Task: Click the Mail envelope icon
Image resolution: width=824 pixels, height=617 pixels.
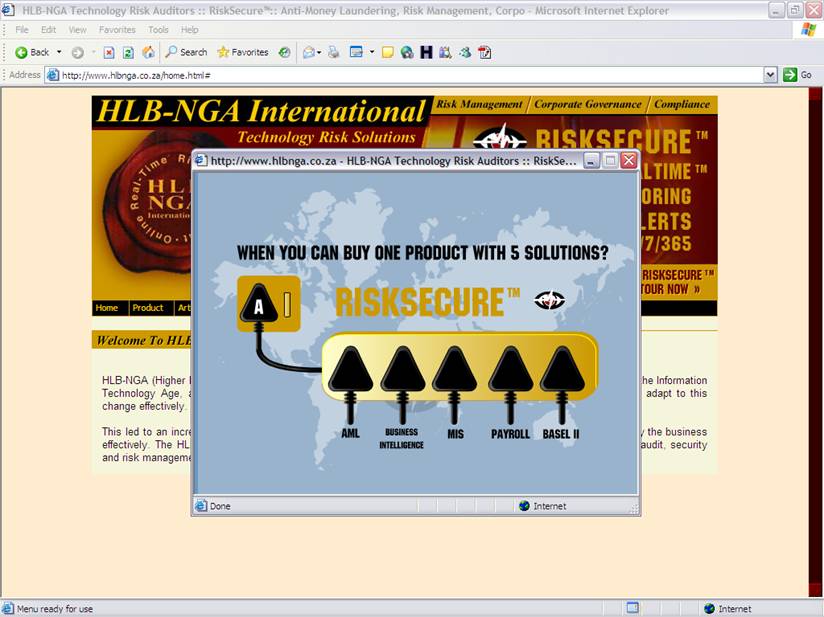Action: tap(309, 52)
